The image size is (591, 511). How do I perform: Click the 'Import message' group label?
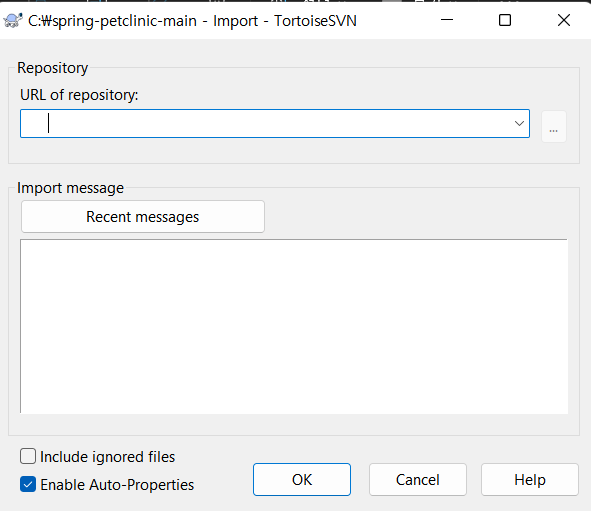point(70,188)
